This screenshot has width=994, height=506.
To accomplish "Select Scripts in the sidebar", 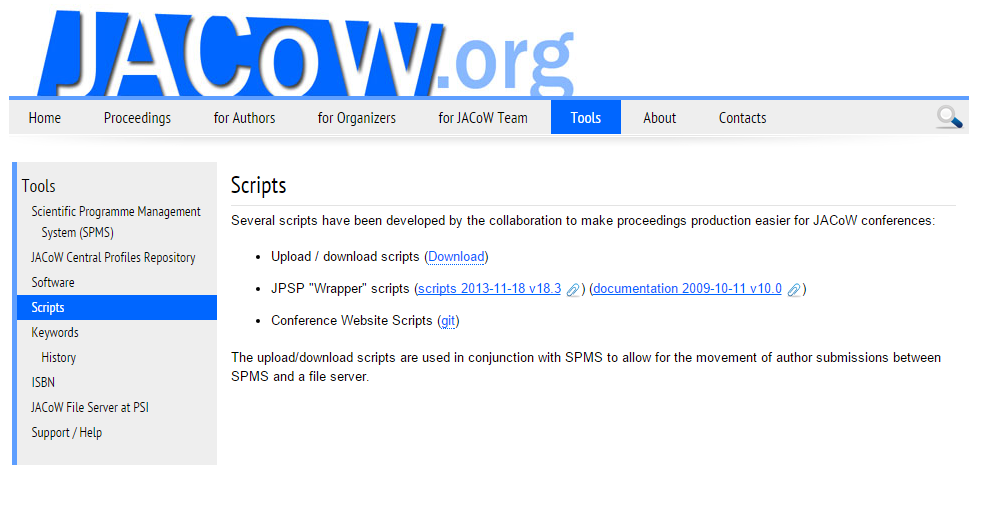I will tap(117, 308).
